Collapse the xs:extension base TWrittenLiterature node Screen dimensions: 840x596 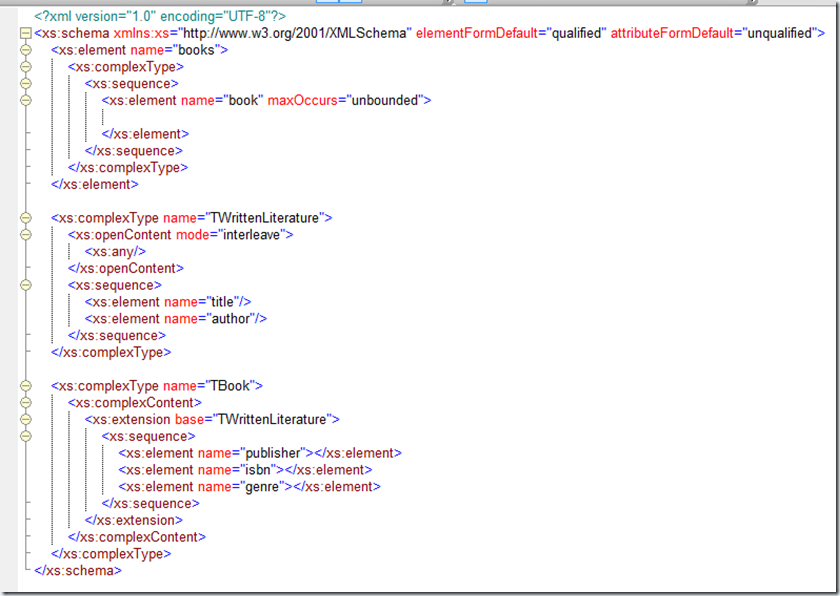pos(26,420)
